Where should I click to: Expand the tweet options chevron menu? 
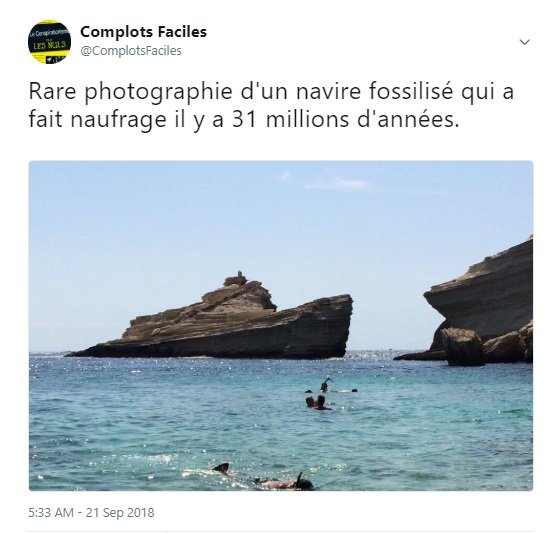coord(524,42)
